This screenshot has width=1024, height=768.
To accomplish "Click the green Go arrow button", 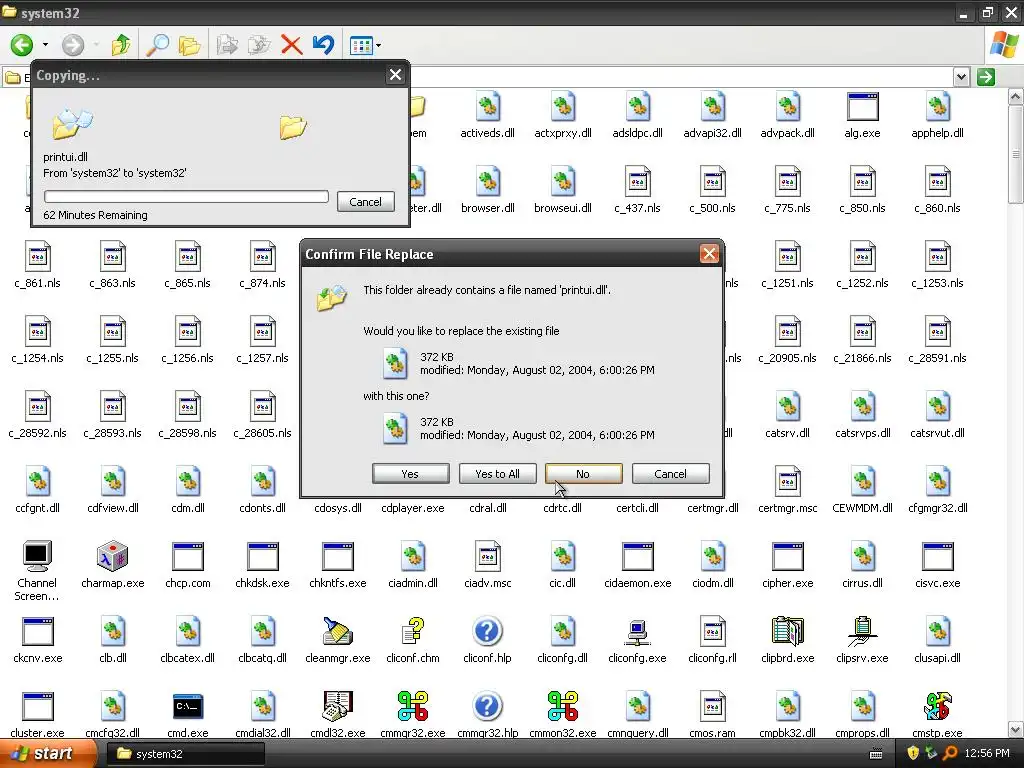I will point(986,77).
